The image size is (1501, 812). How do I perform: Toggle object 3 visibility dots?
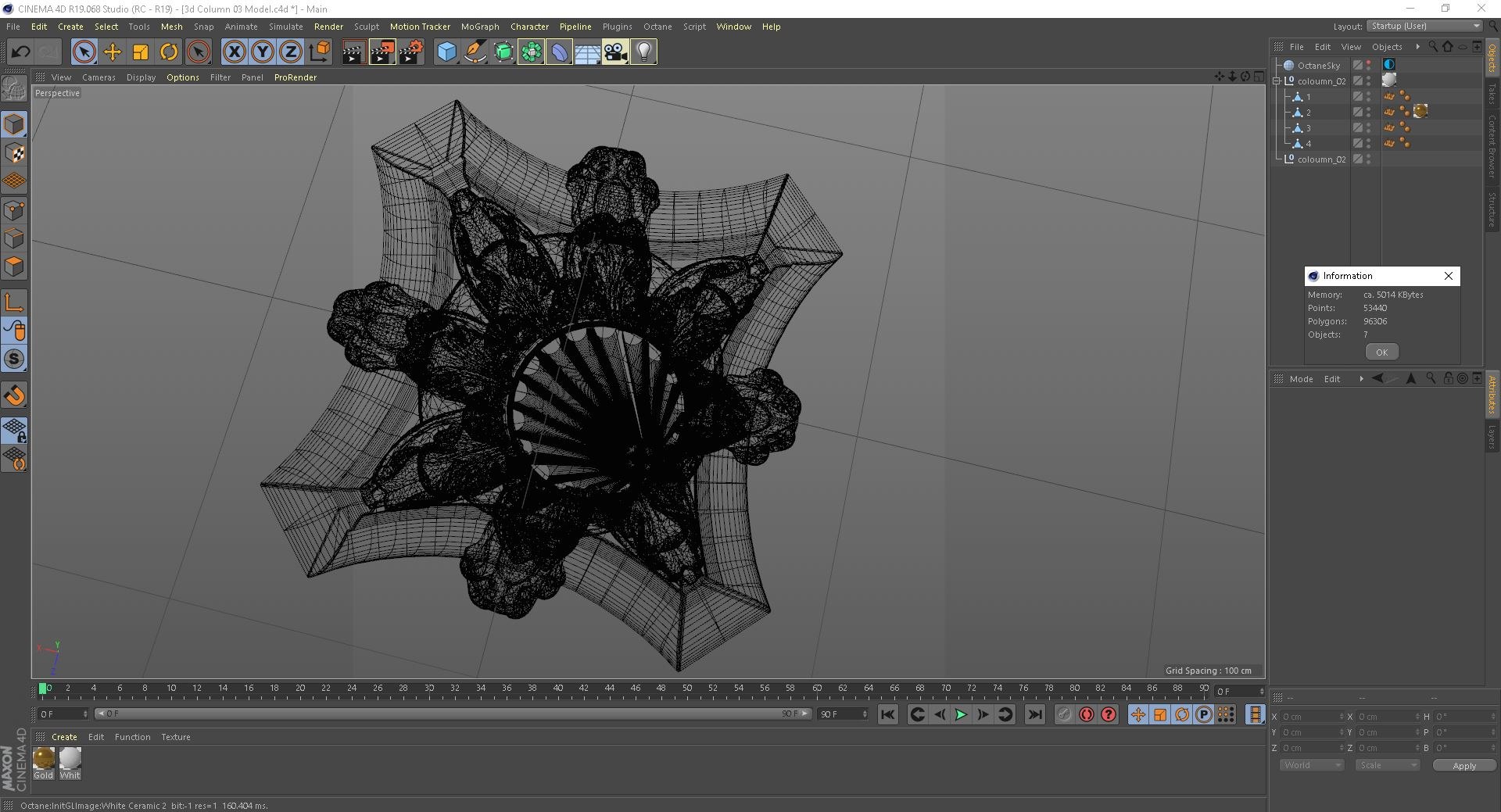(x=1369, y=128)
